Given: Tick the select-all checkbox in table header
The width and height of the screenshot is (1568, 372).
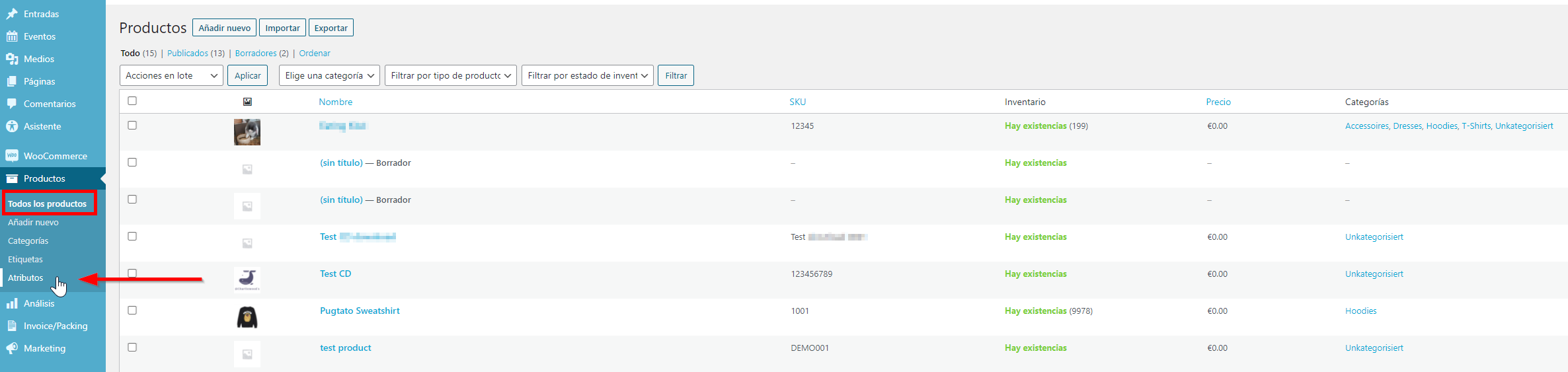Looking at the screenshot, I should click(132, 100).
